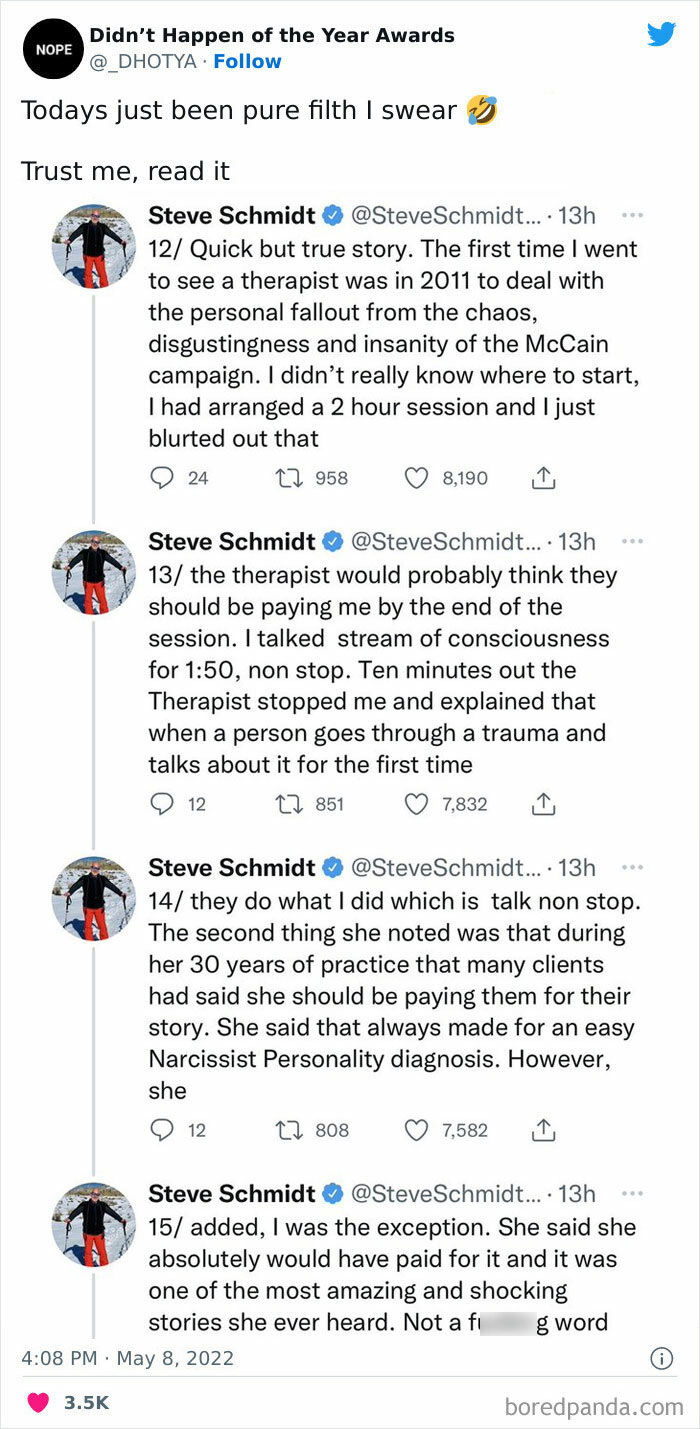This screenshot has height=1429, width=700.
Task: Open more options on the 13/ tweet
Action: 631,541
